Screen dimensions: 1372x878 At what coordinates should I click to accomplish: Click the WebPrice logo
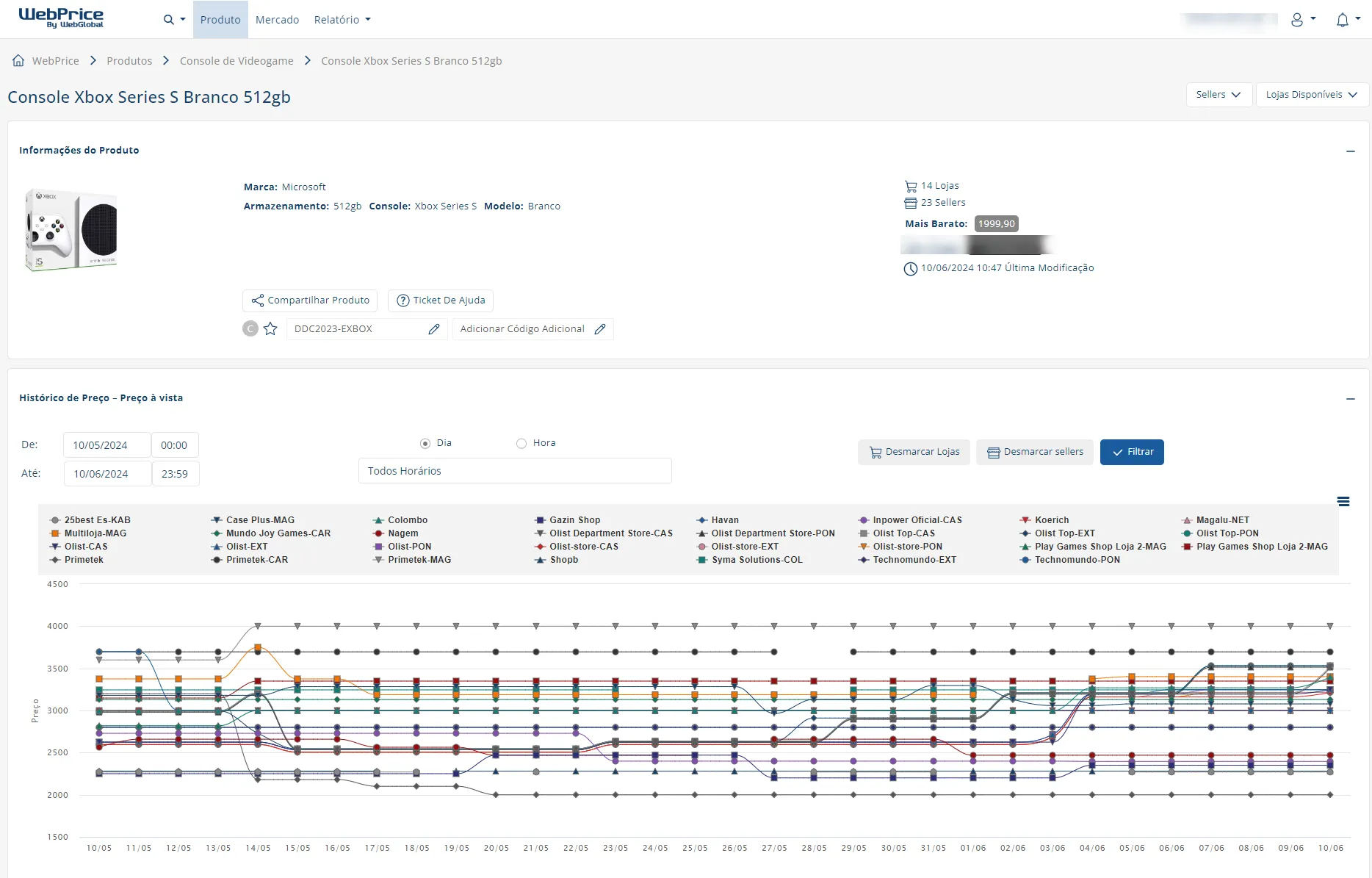point(61,18)
